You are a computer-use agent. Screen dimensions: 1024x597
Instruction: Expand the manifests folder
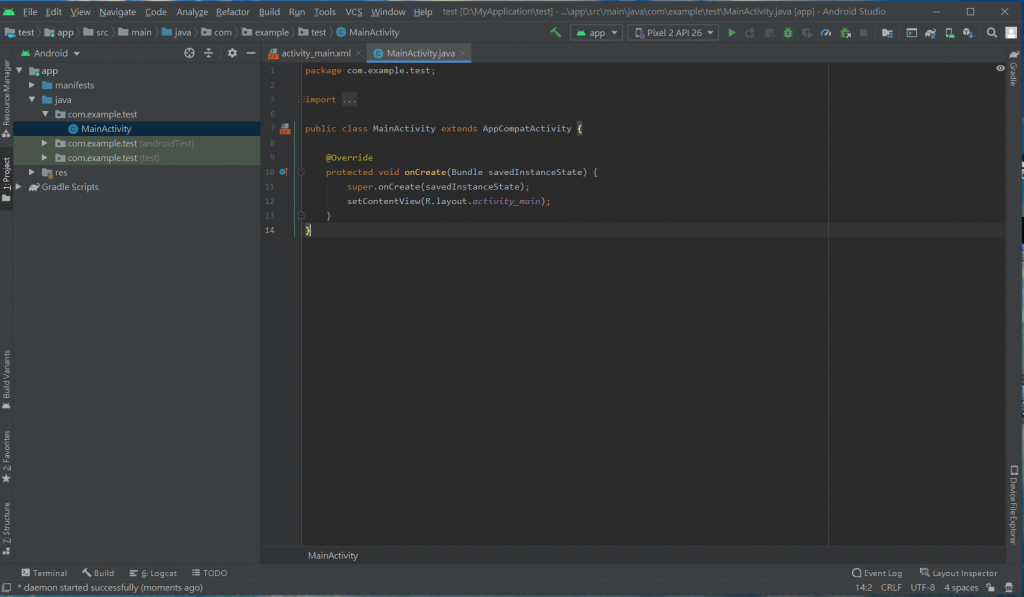32,85
